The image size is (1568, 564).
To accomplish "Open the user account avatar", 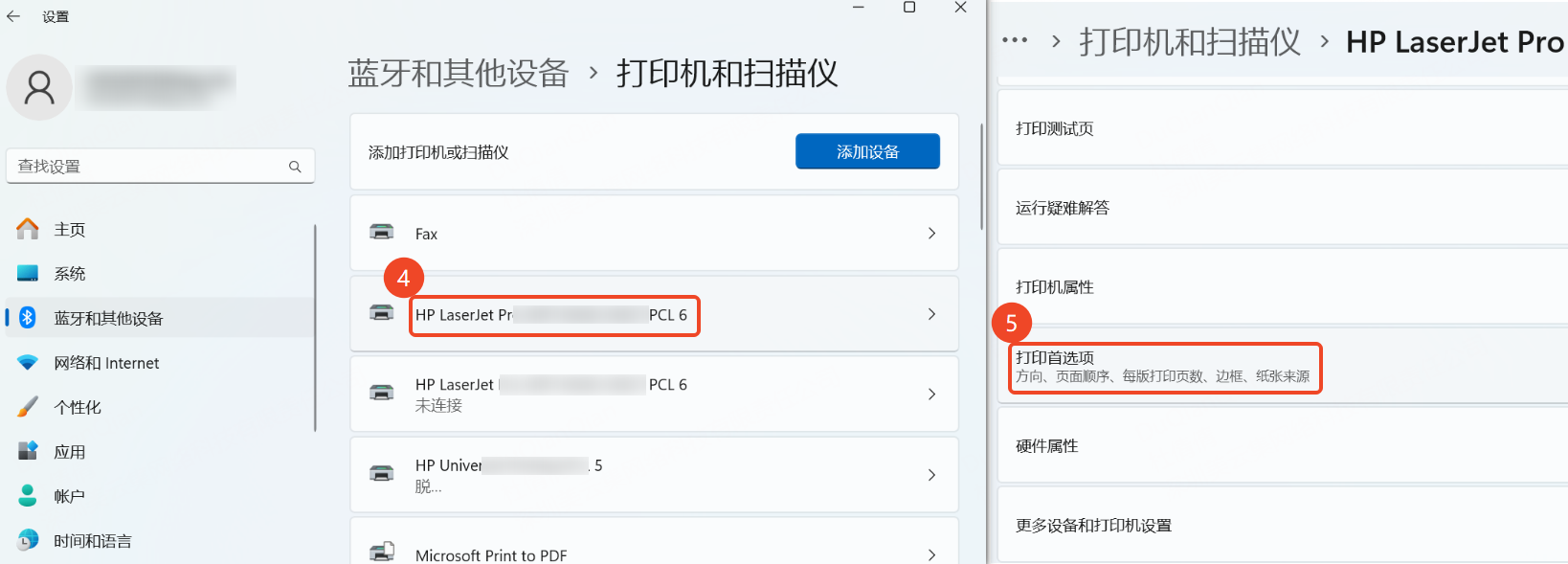I will (x=39, y=87).
